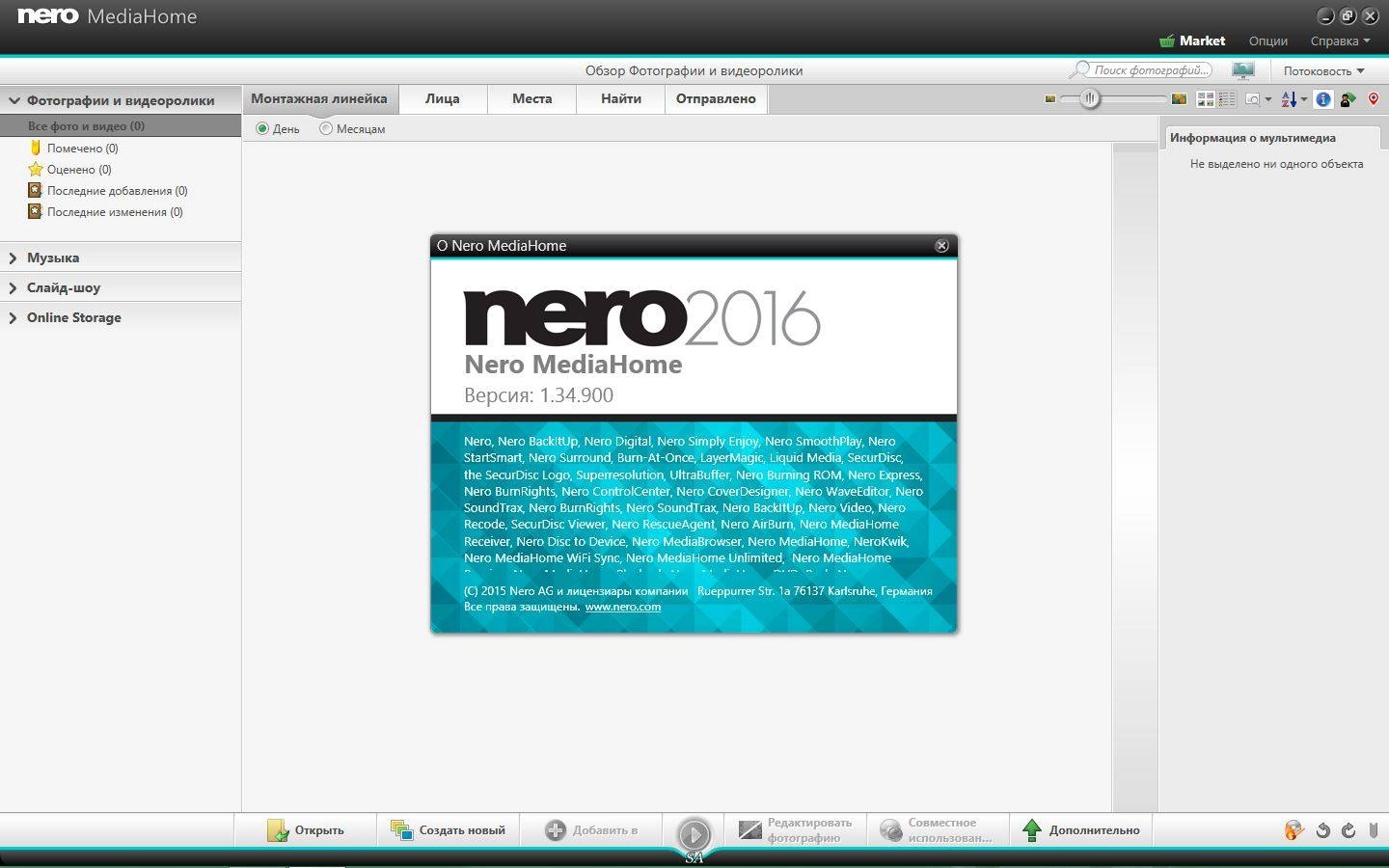Open the Справка dropdown menu
Image resolution: width=1389 pixels, height=868 pixels.
click(1340, 41)
